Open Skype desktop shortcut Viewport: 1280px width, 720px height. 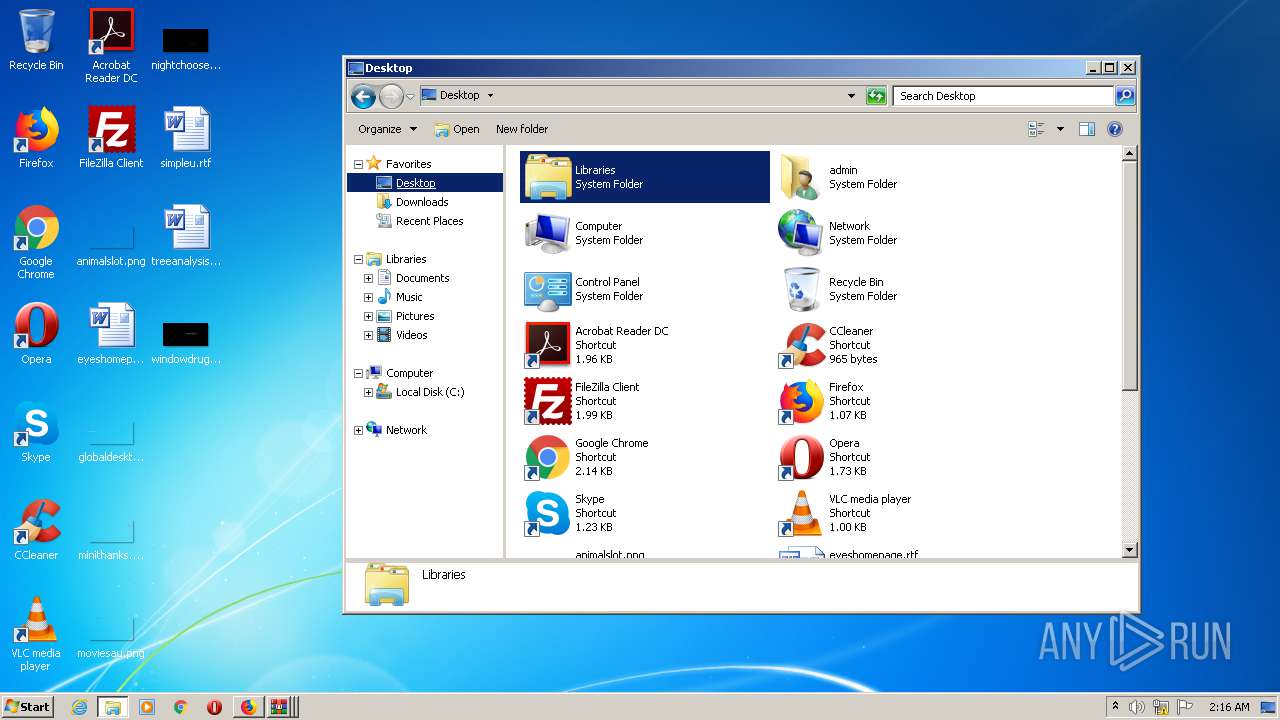[36, 432]
